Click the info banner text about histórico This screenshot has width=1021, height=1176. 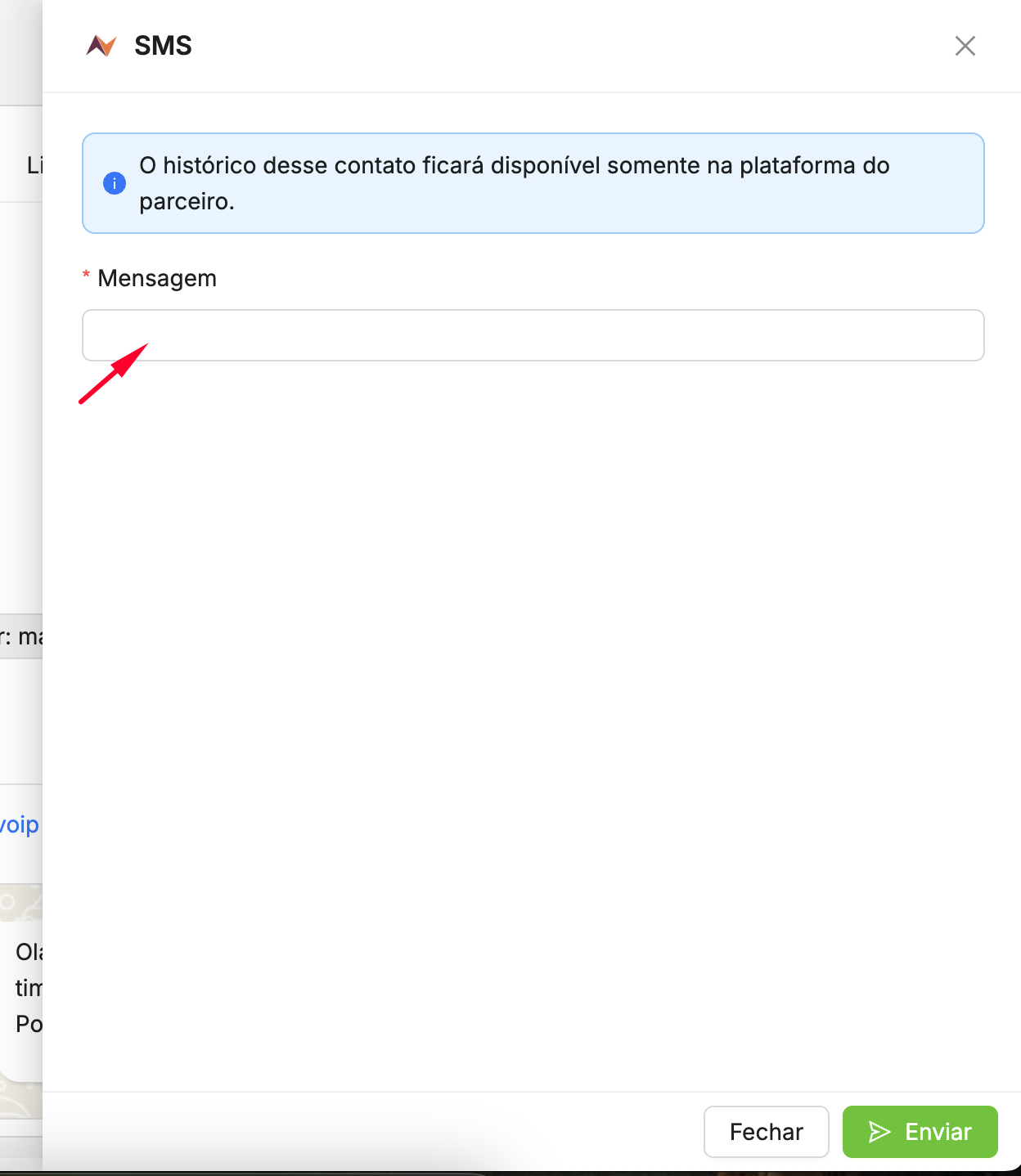(x=514, y=166)
